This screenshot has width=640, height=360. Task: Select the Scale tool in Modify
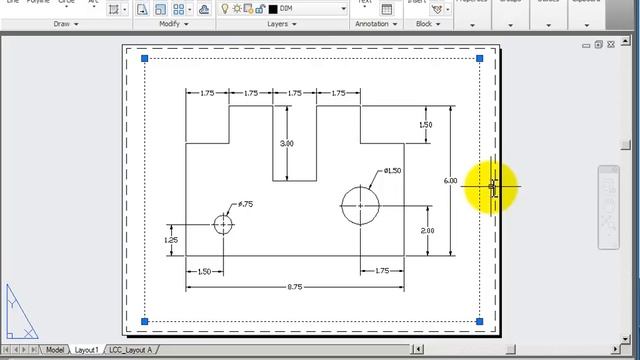(x=160, y=9)
